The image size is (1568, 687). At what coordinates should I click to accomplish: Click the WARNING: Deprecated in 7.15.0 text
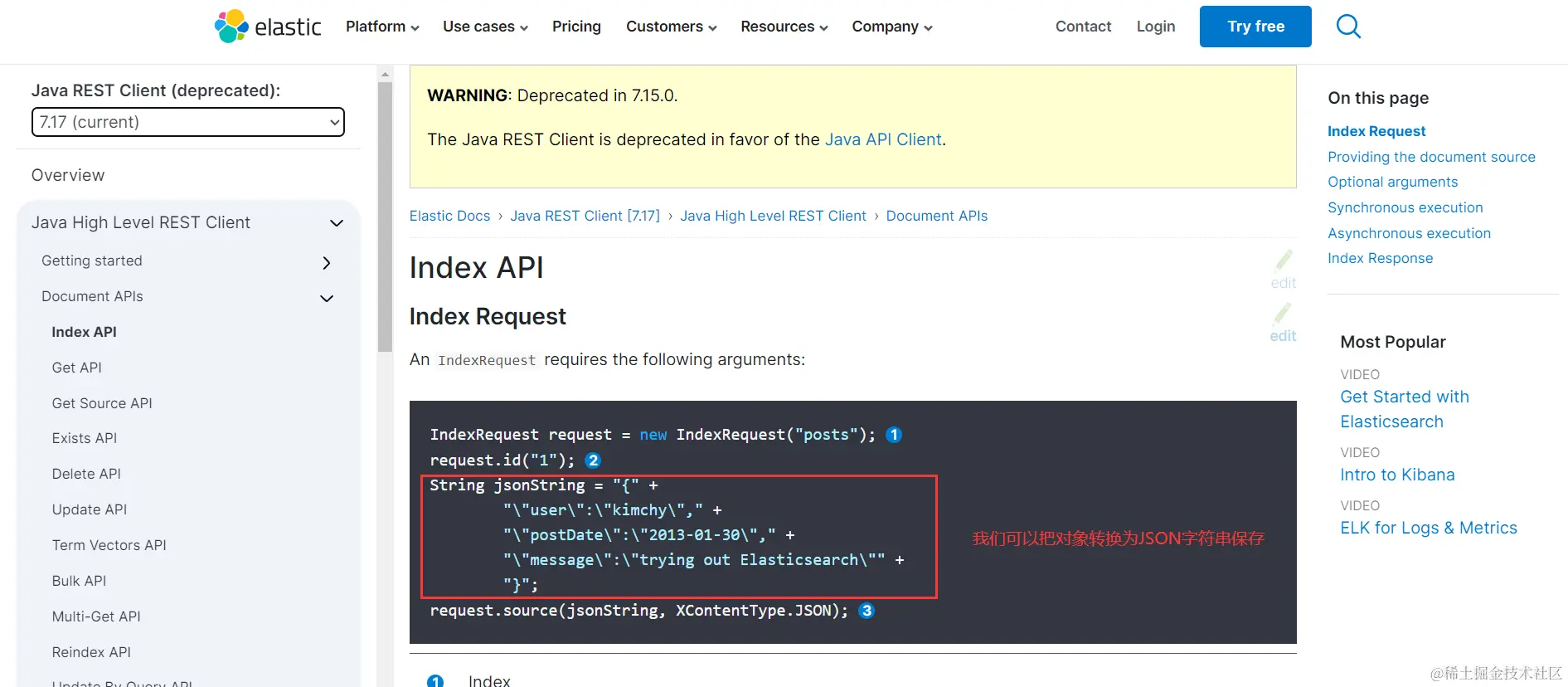552,95
